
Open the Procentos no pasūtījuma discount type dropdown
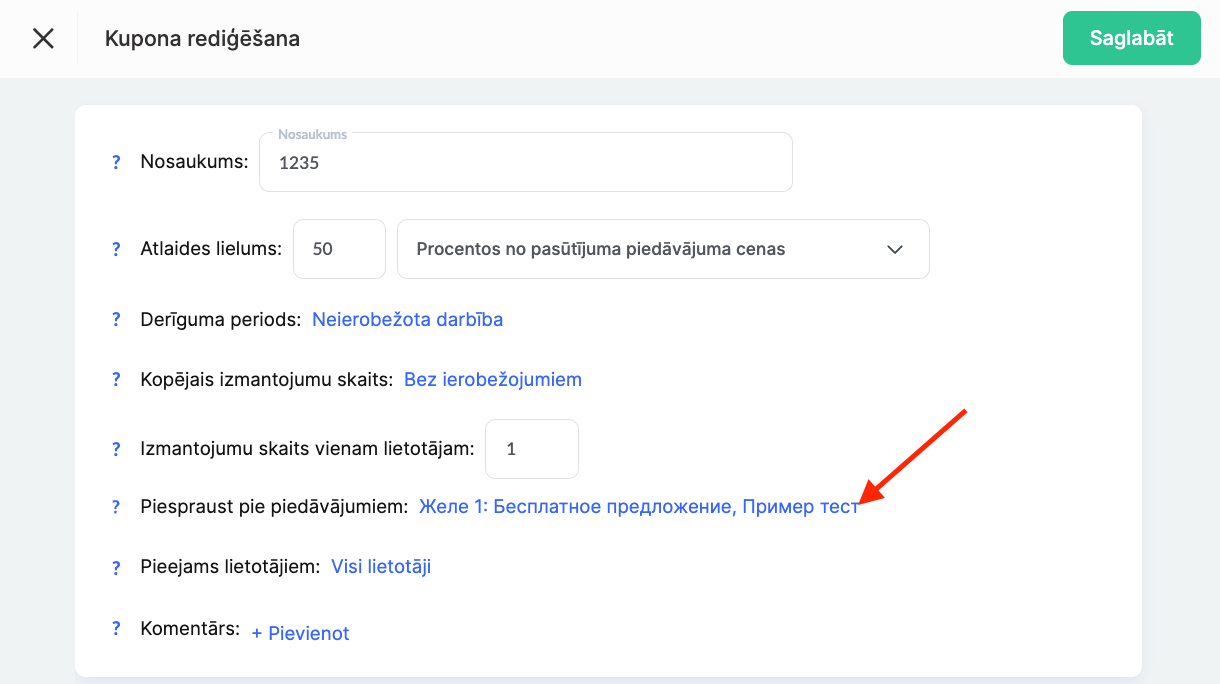click(662, 249)
